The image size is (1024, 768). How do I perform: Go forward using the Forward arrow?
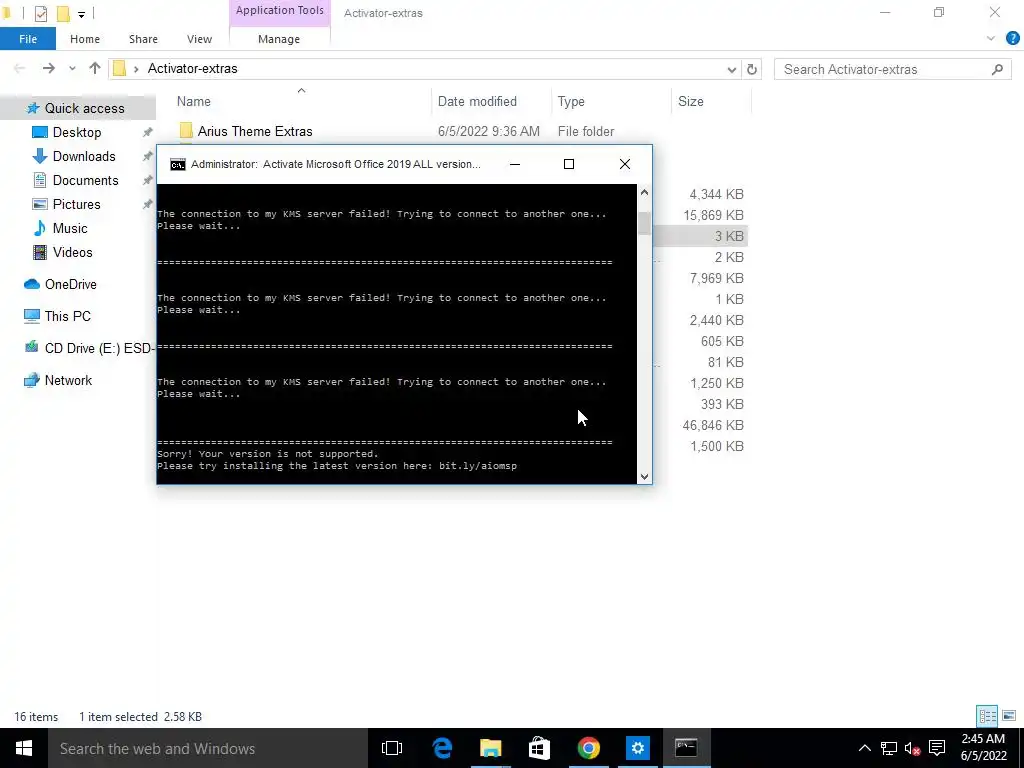(x=49, y=69)
